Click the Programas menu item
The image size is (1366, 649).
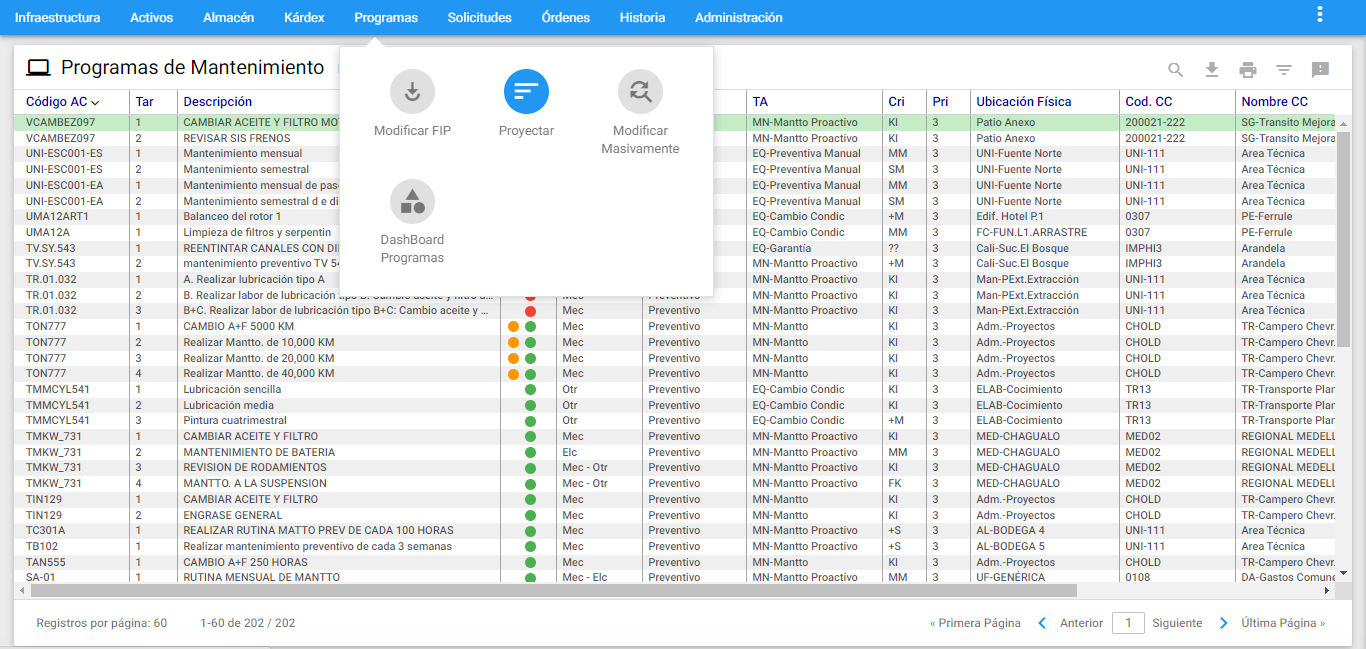tap(386, 18)
